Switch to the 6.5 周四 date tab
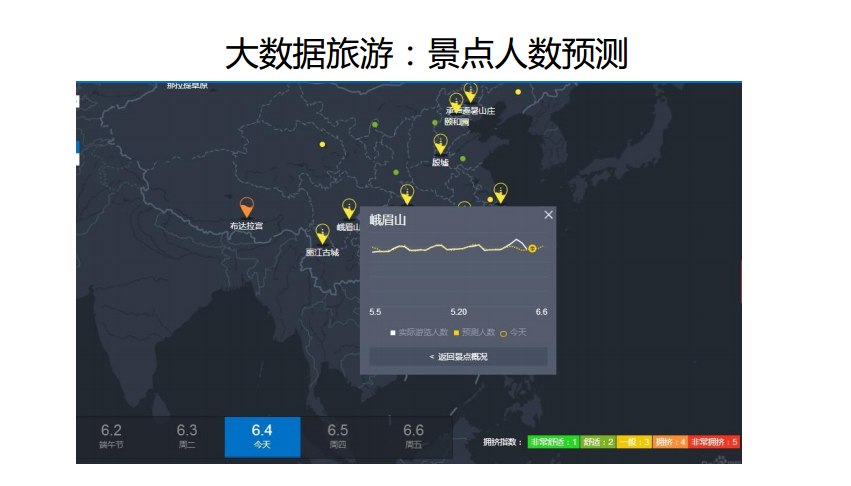851x486 pixels. tap(338, 435)
